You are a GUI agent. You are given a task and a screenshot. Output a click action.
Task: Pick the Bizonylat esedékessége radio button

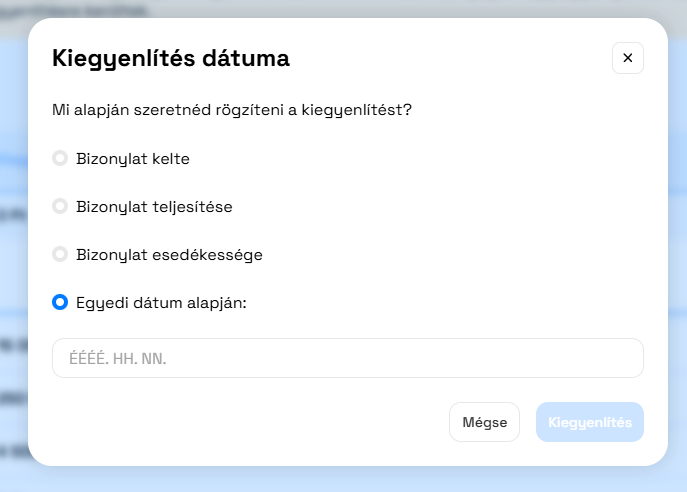tap(60, 254)
